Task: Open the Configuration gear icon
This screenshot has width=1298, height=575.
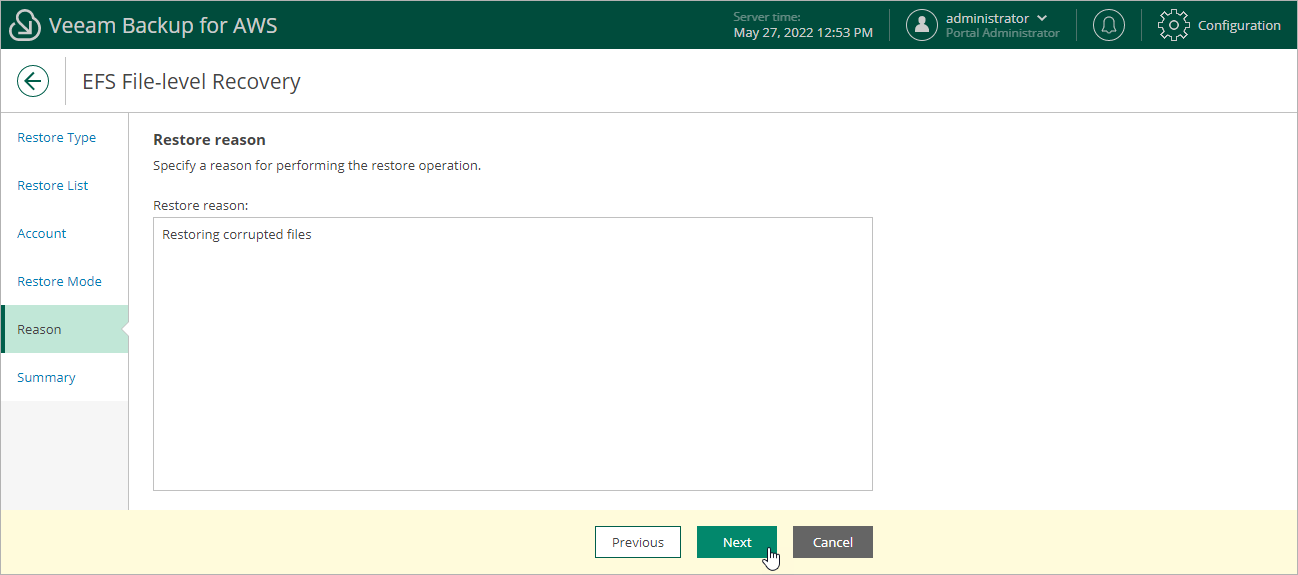Action: tap(1174, 25)
